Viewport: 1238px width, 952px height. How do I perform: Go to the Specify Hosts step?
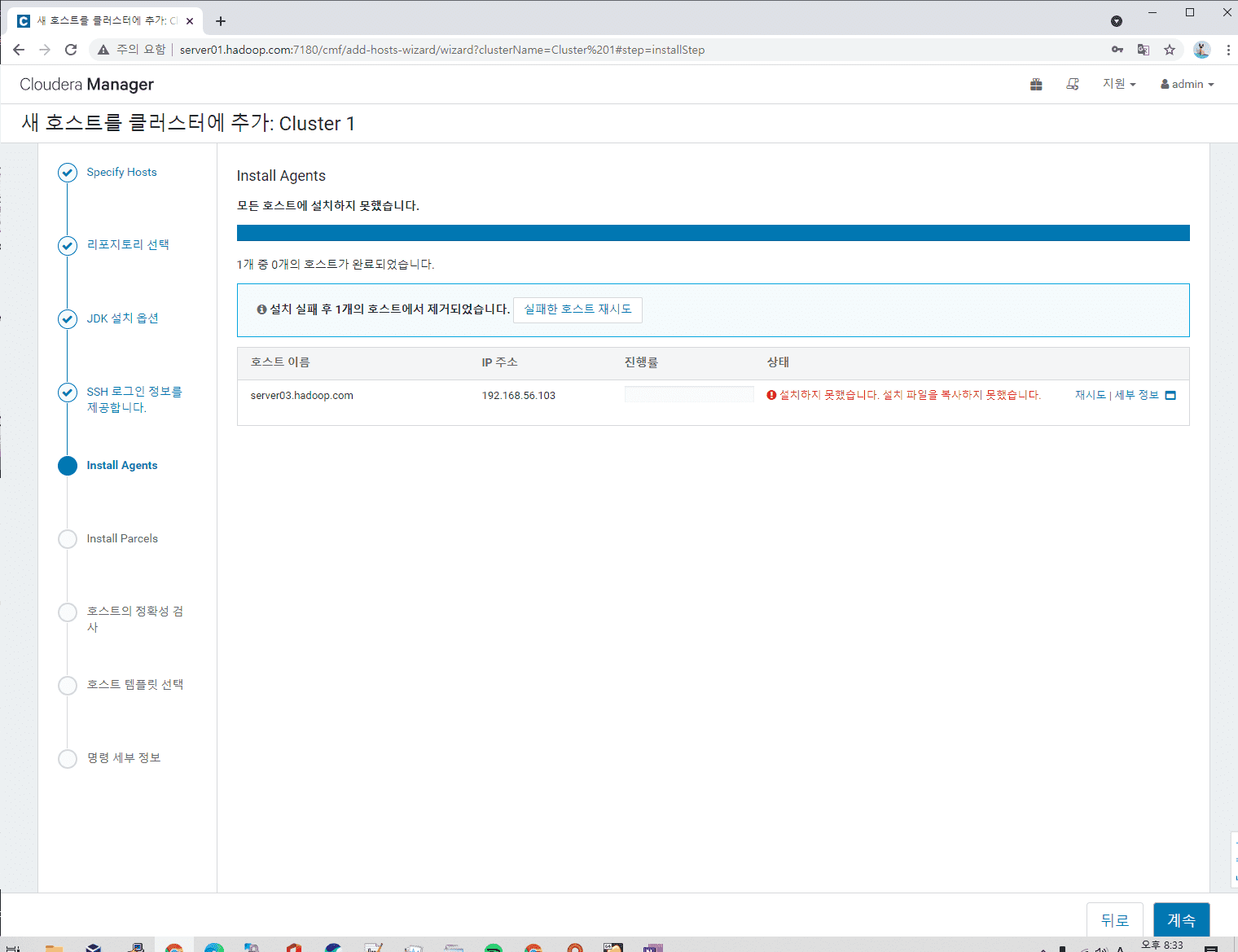click(121, 172)
